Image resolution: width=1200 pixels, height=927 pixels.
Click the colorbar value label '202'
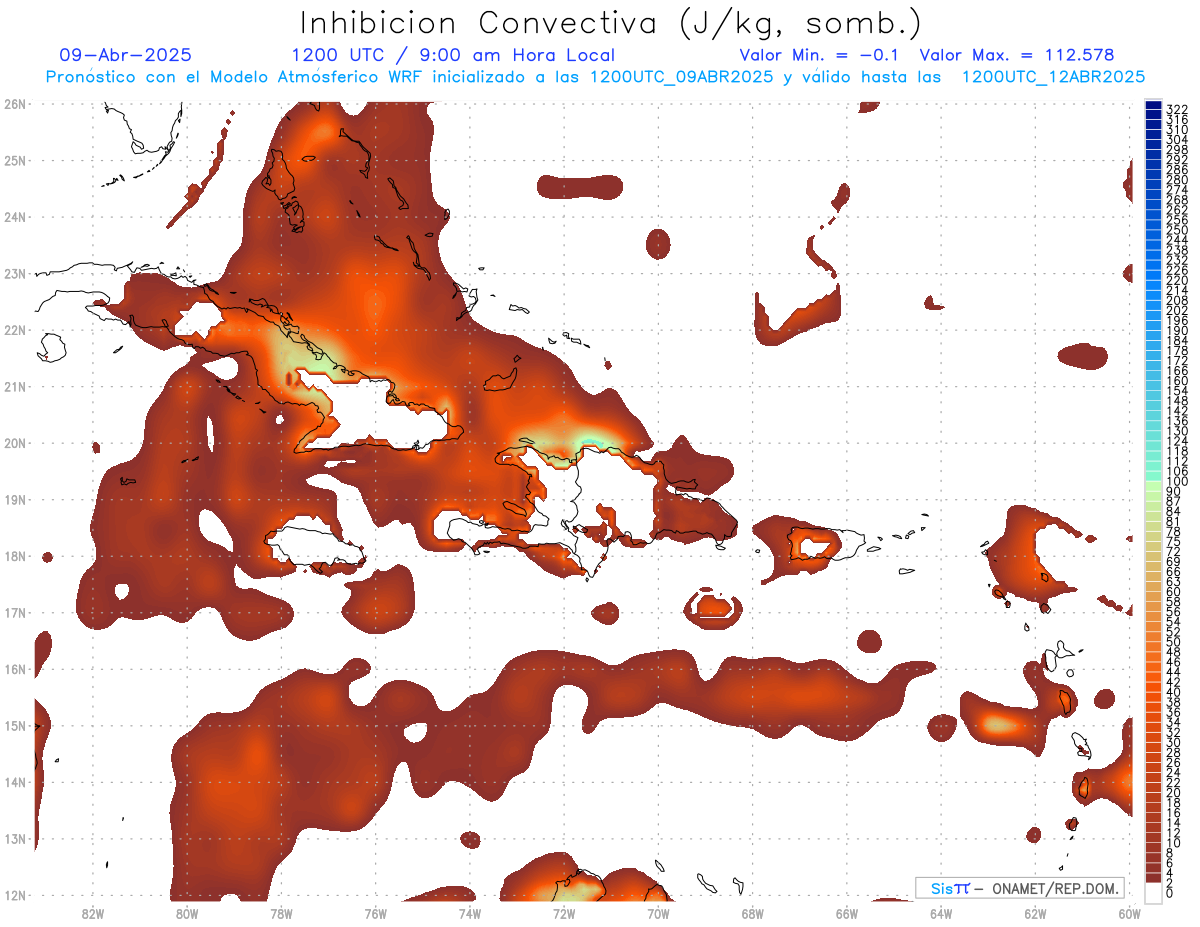1177,310
